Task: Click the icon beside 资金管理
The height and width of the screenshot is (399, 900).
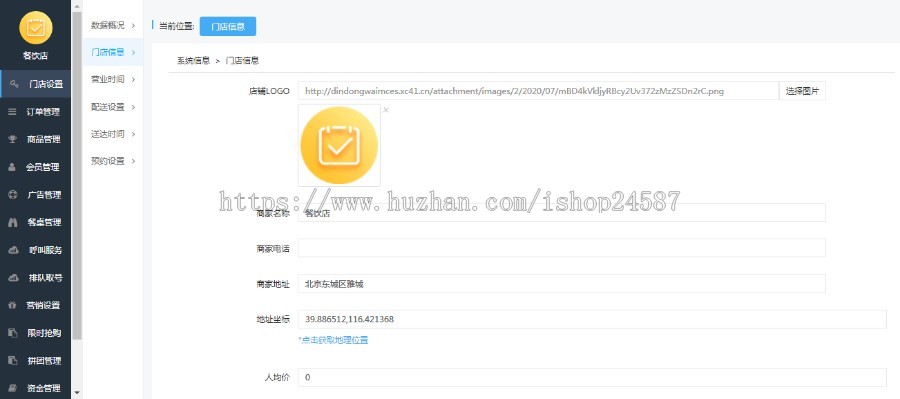Action: tap(12, 388)
